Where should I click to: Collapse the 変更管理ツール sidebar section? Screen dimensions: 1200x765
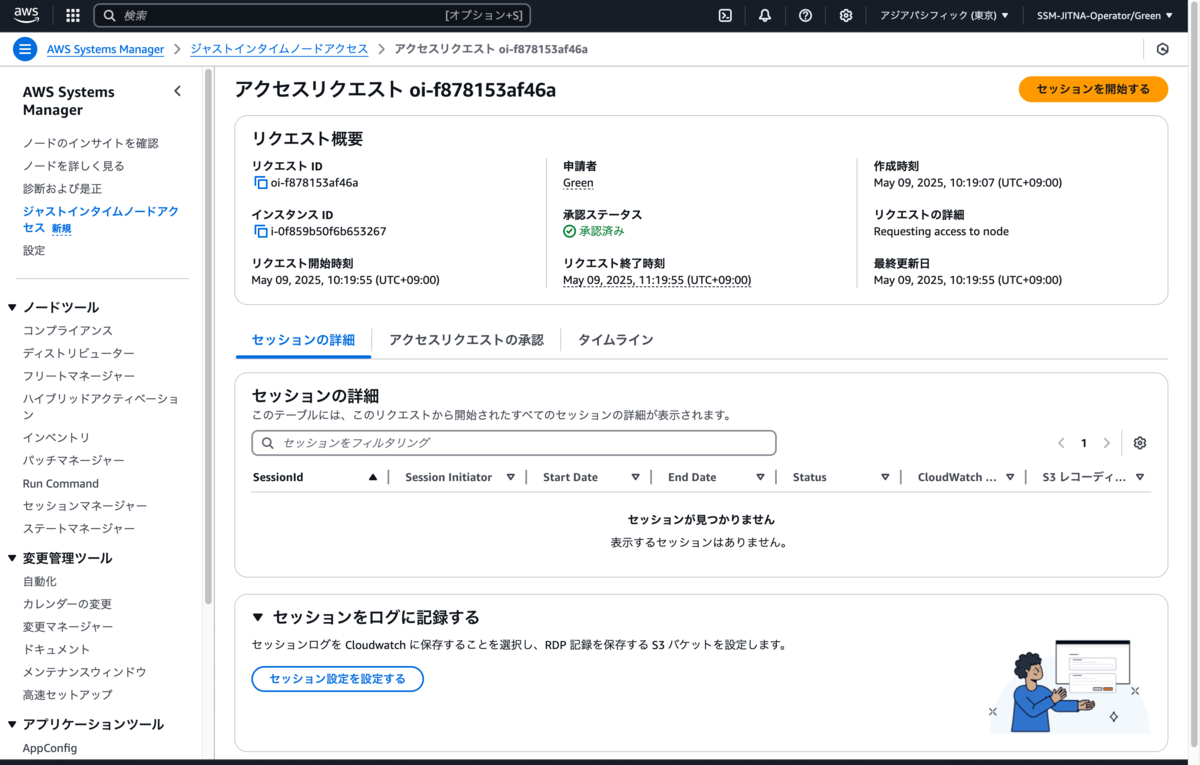click(x=13, y=558)
